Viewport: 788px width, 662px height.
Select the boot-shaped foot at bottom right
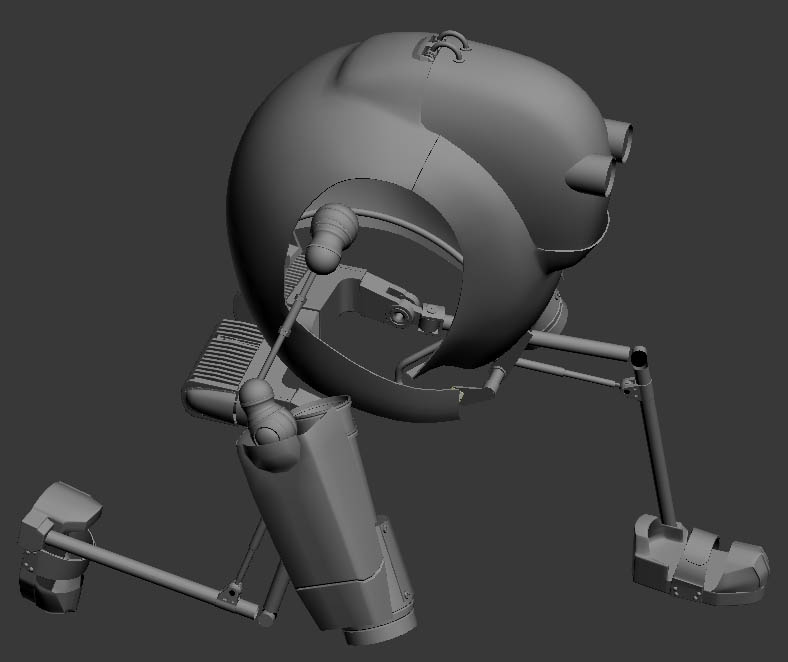pos(700,559)
